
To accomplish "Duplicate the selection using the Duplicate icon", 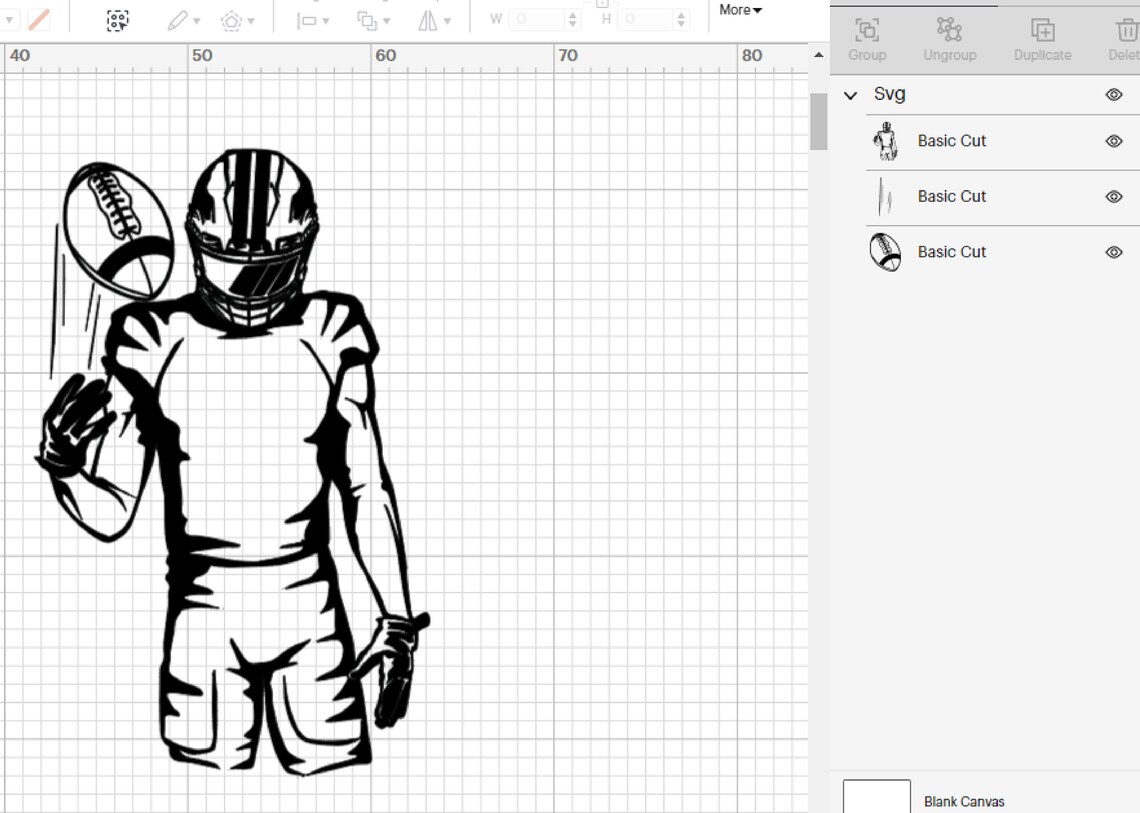I will [x=1041, y=31].
